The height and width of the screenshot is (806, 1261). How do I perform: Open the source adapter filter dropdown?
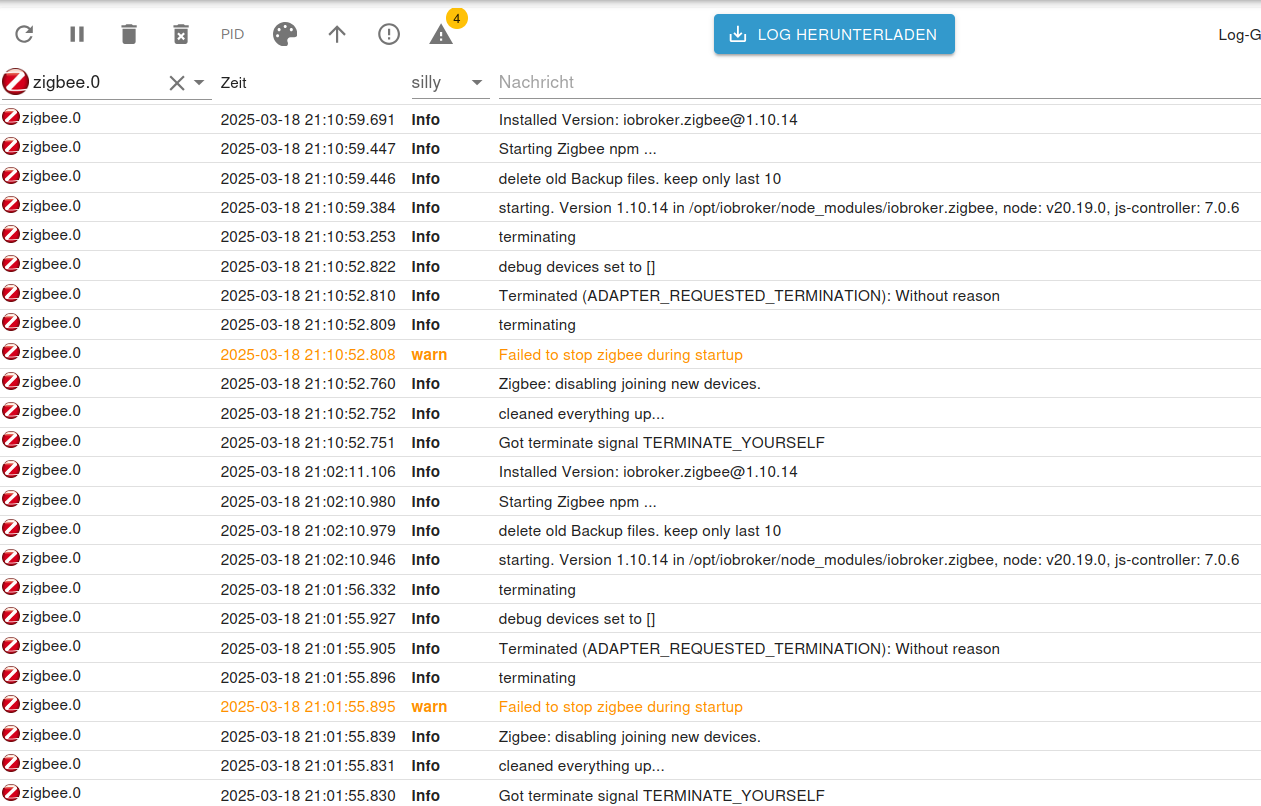click(x=199, y=83)
